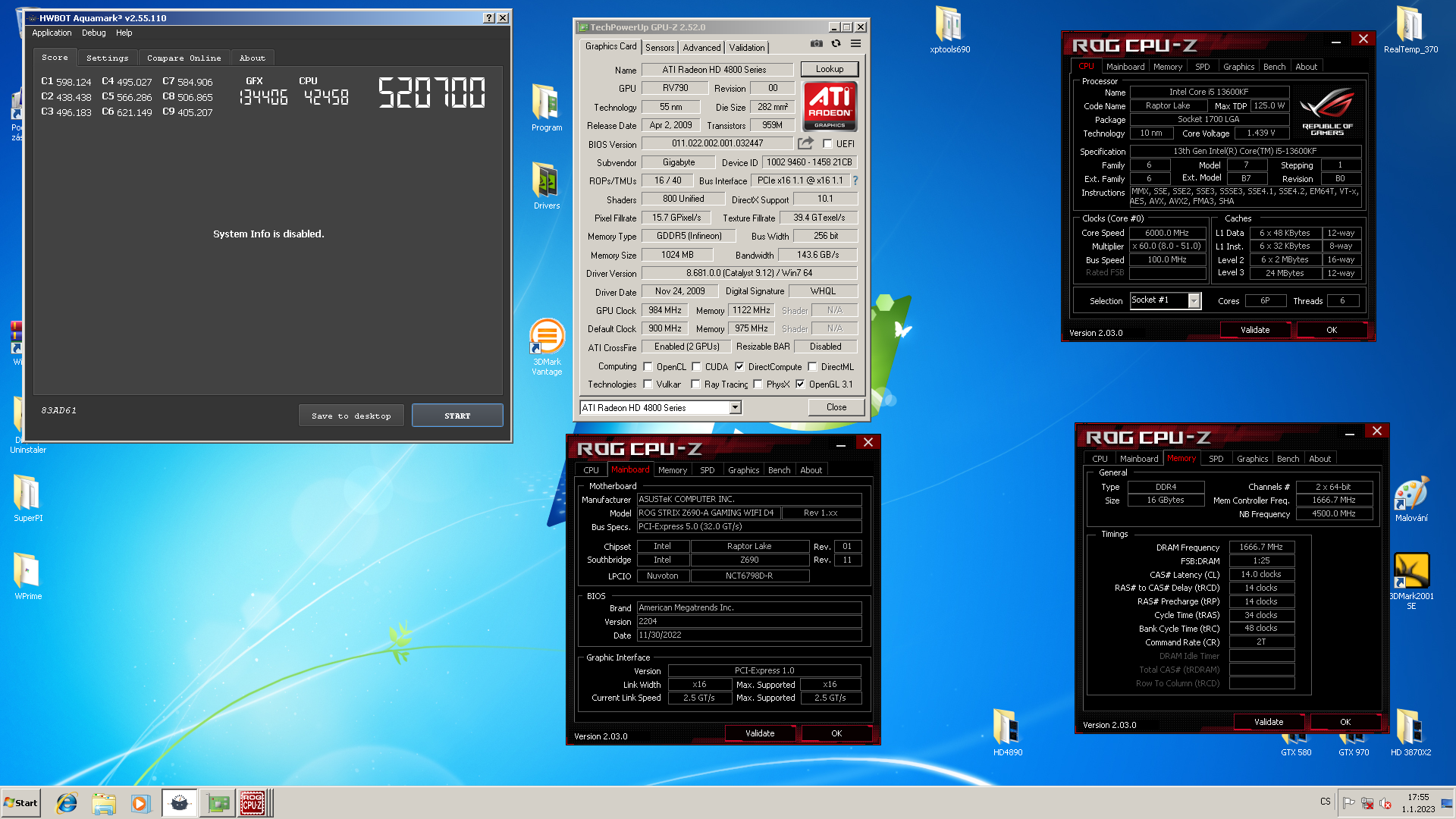Click Validate in CPU-Z Memory window

pyautogui.click(x=1269, y=722)
